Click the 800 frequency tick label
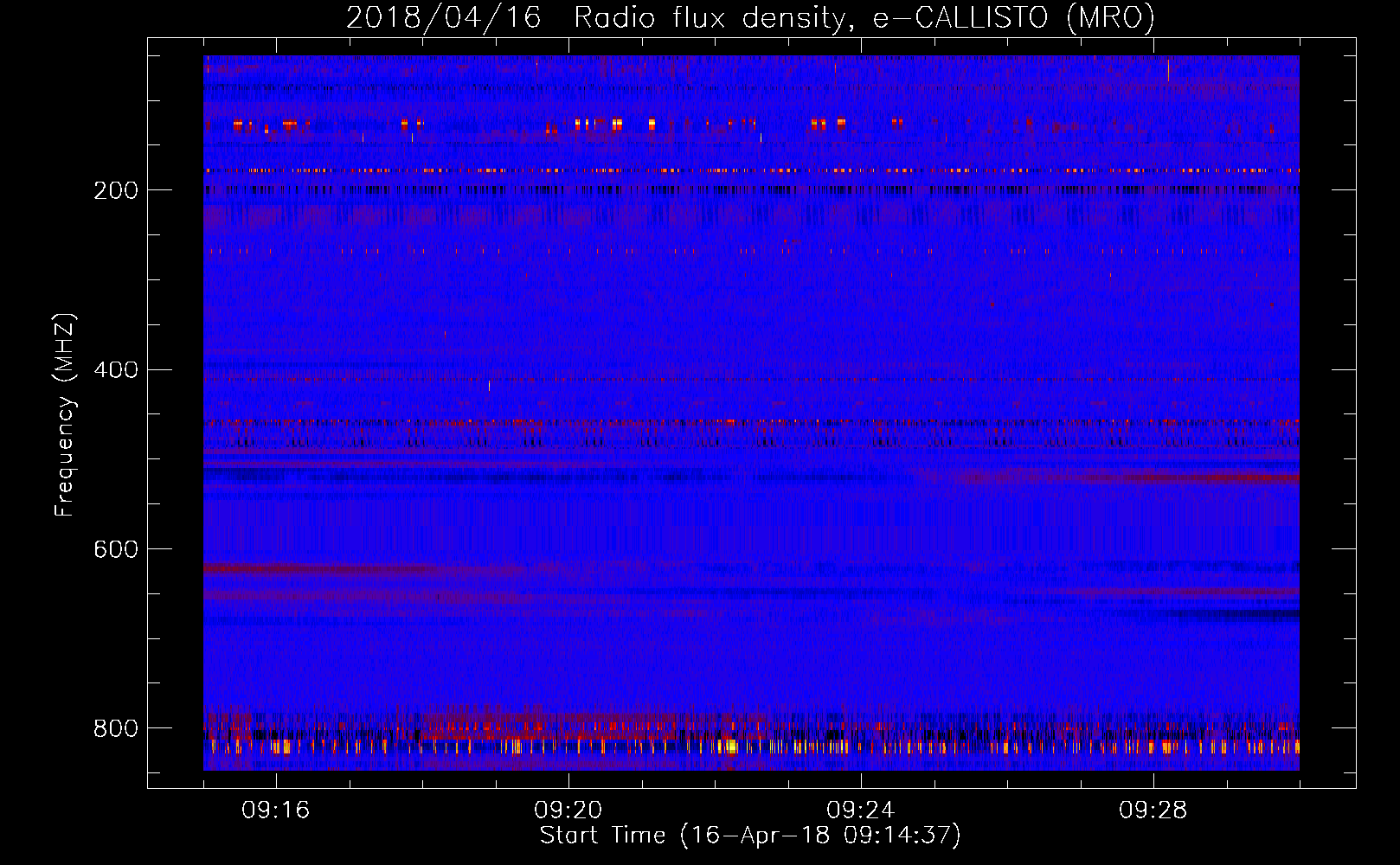 (116, 728)
